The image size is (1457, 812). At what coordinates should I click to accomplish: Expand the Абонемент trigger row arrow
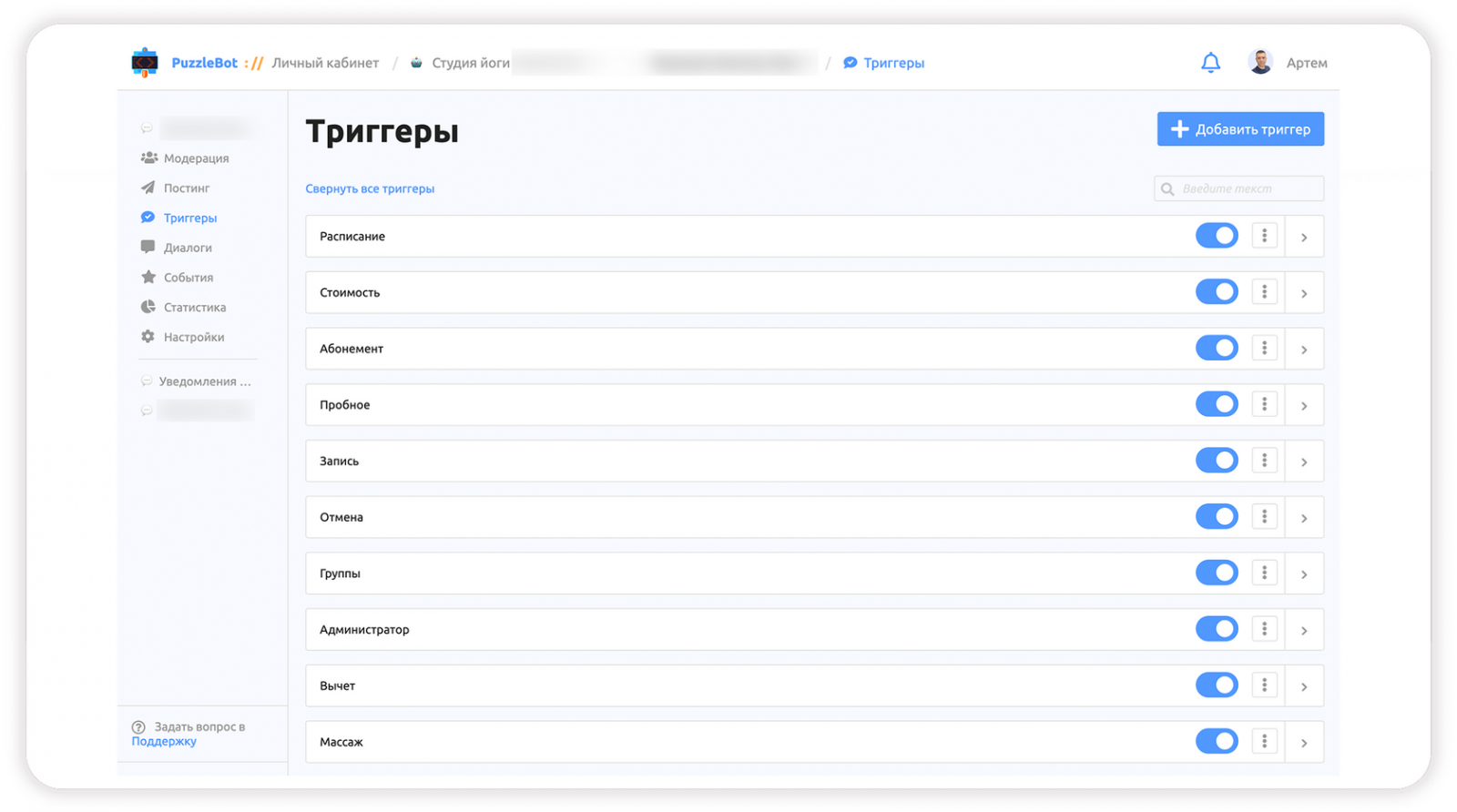point(1304,350)
